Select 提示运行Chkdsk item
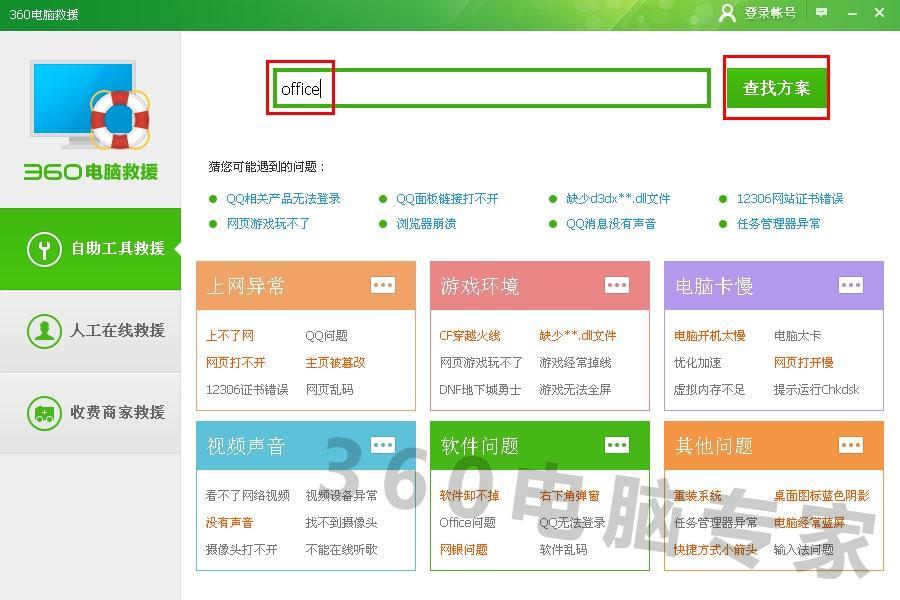This screenshot has width=900, height=600. point(816,389)
